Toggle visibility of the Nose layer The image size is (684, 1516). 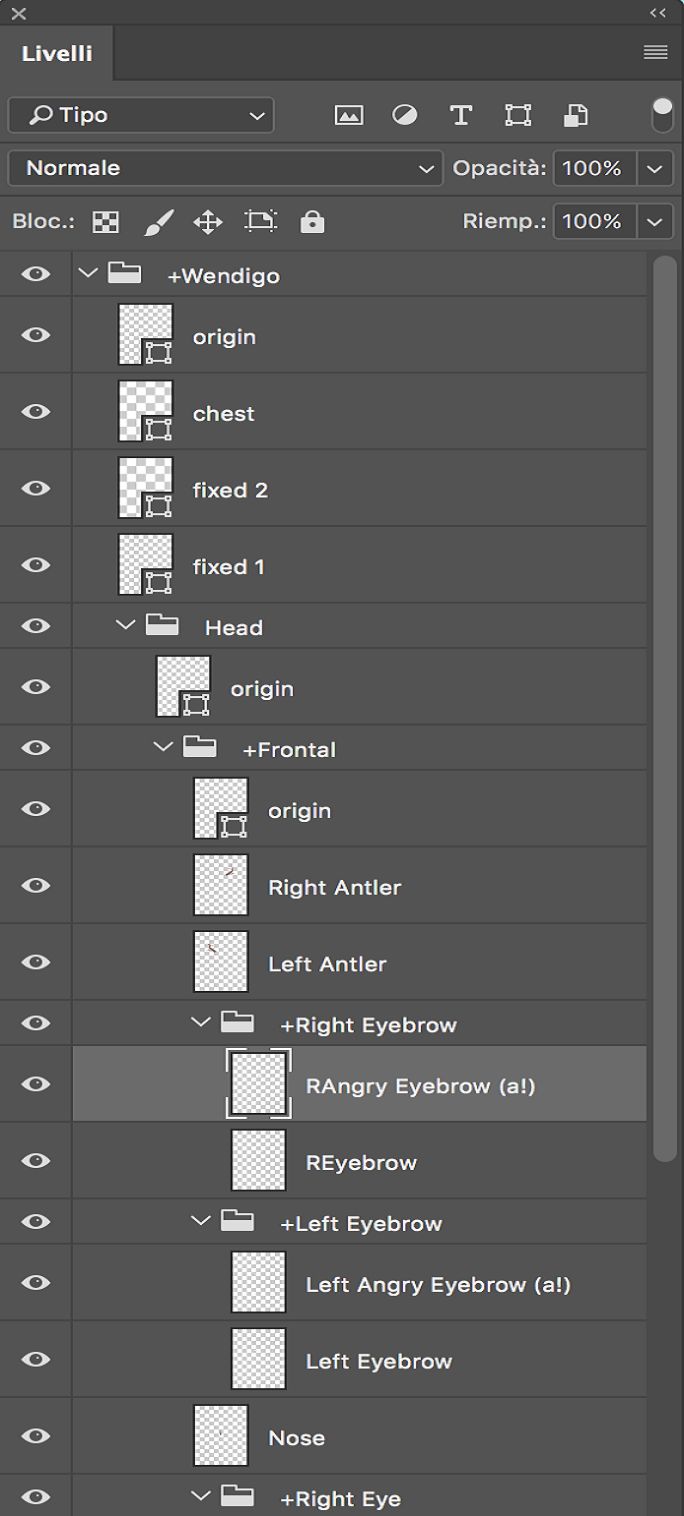pyautogui.click(x=36, y=1435)
